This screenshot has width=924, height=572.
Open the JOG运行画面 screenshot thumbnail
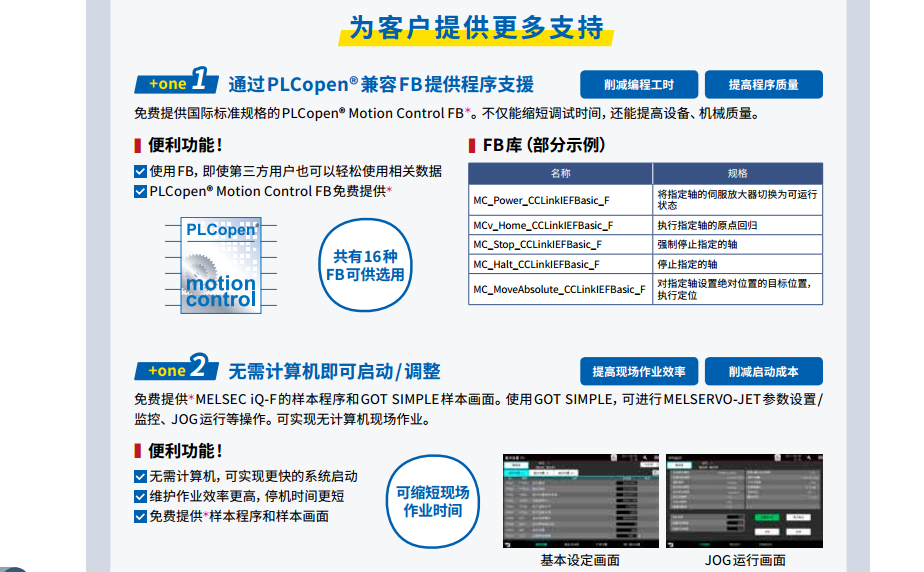pyautogui.click(x=744, y=501)
